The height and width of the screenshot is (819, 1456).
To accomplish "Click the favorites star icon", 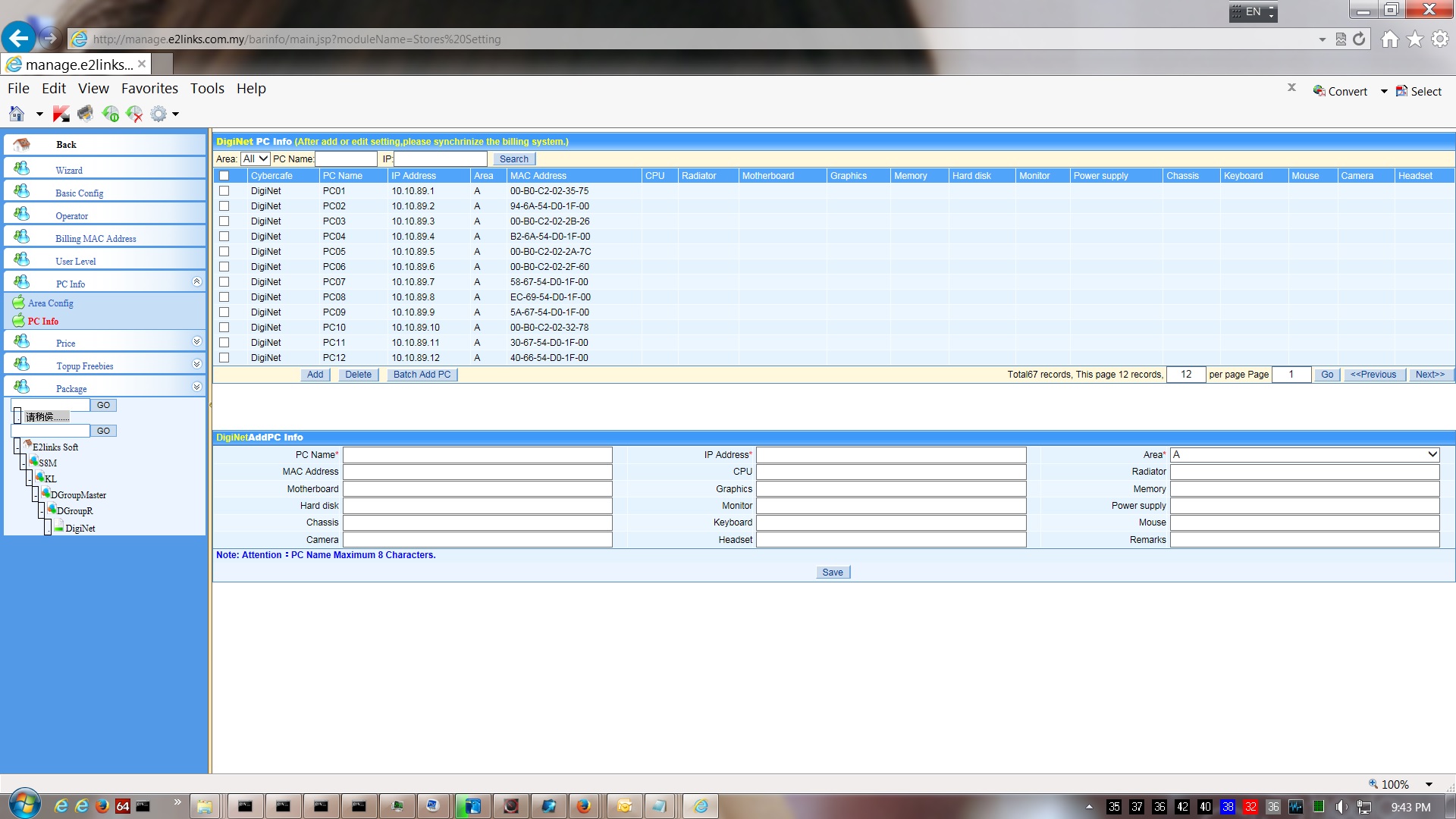I will click(x=1415, y=39).
